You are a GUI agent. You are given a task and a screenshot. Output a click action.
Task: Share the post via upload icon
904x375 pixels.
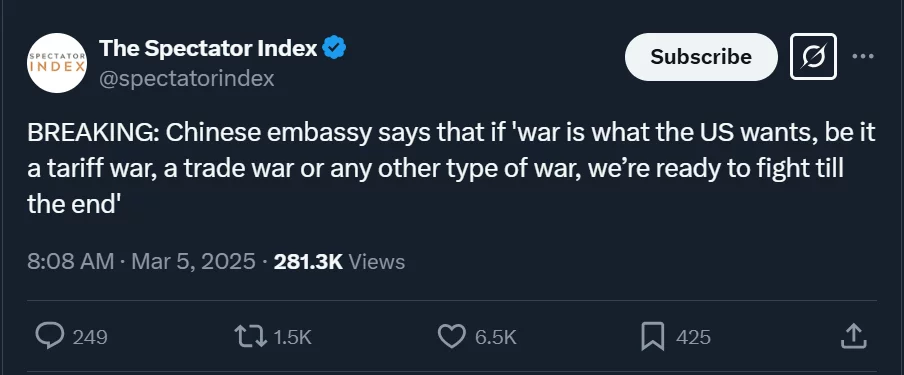pos(853,336)
